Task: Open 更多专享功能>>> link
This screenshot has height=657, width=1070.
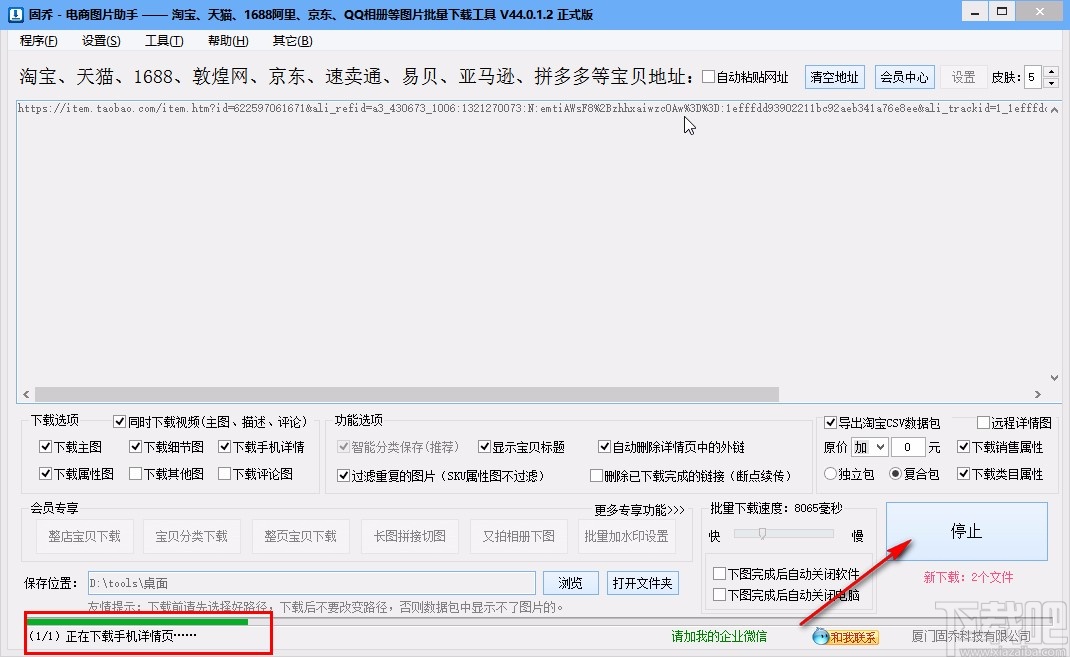Action: (639, 510)
